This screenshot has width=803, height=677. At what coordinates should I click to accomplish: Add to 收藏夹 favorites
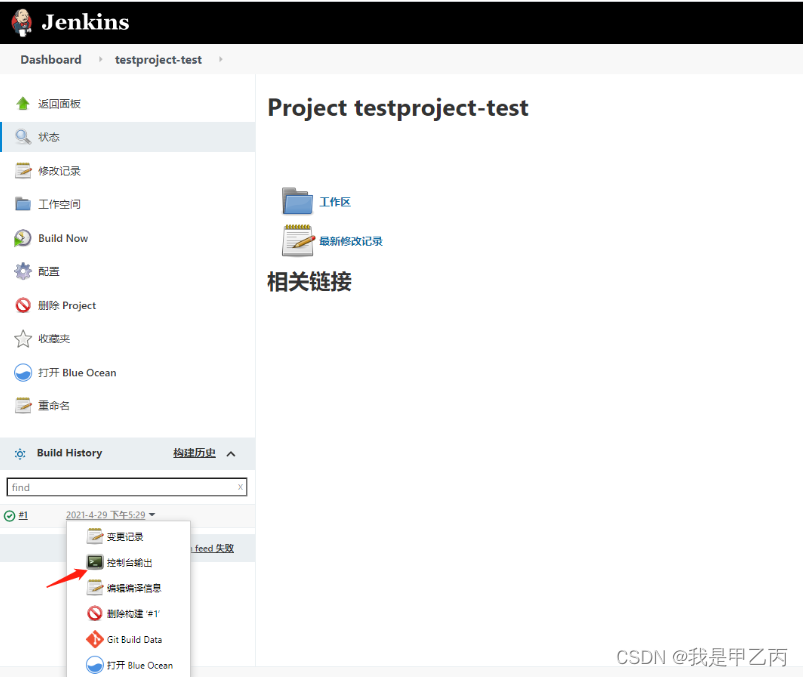pos(54,338)
